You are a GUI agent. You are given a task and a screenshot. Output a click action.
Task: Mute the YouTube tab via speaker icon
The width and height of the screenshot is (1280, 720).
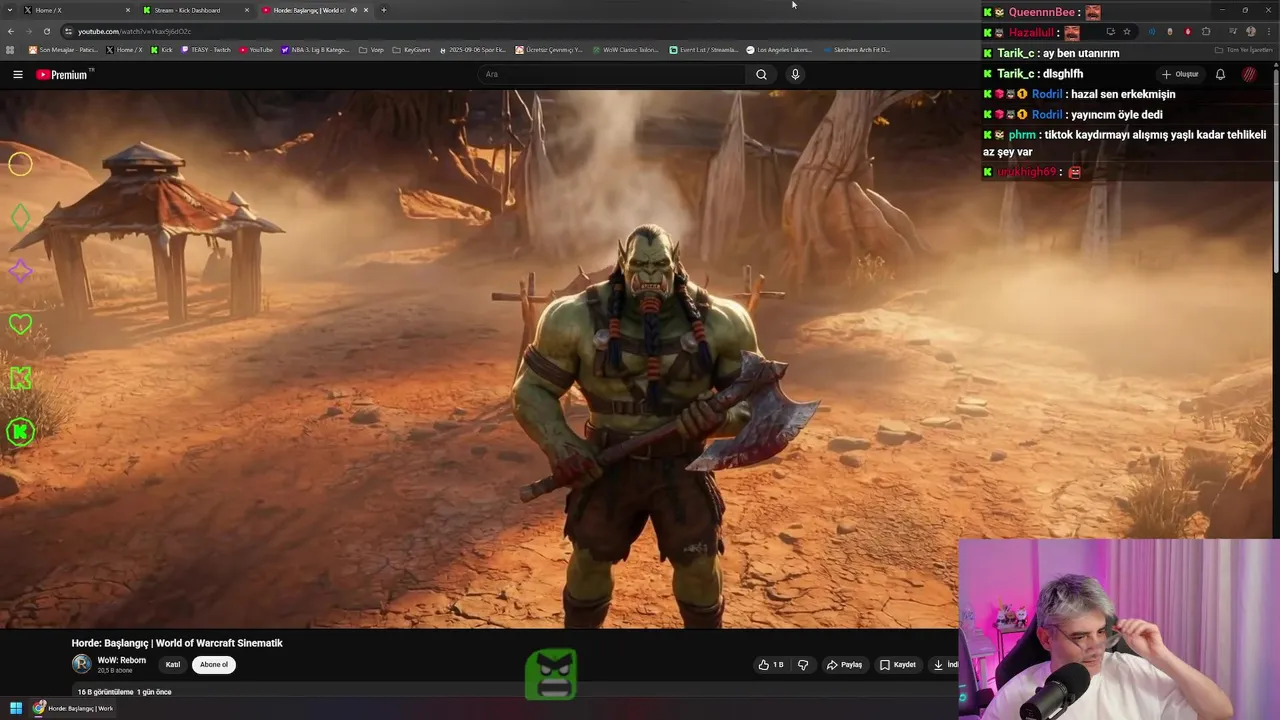point(354,10)
